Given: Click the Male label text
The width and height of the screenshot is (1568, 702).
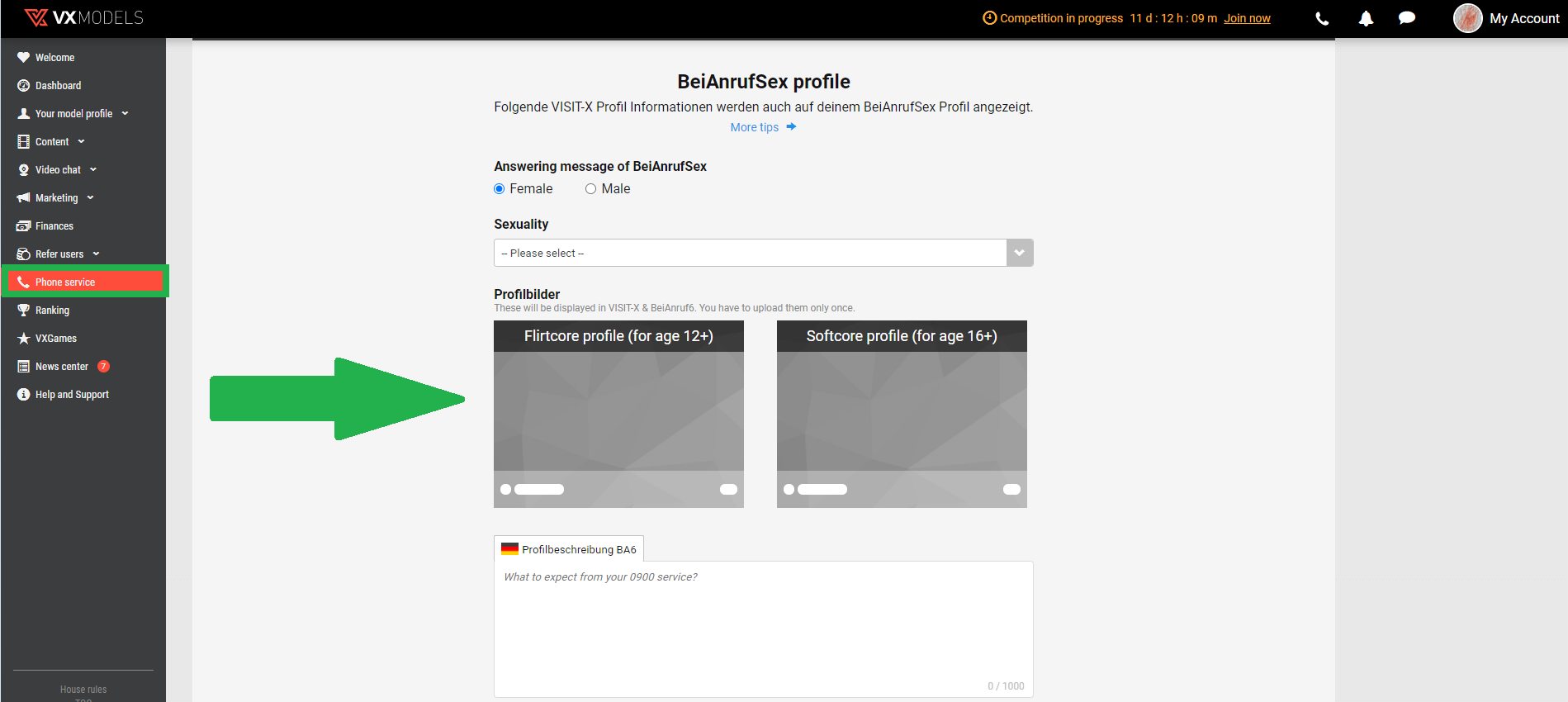Looking at the screenshot, I should 616,189.
